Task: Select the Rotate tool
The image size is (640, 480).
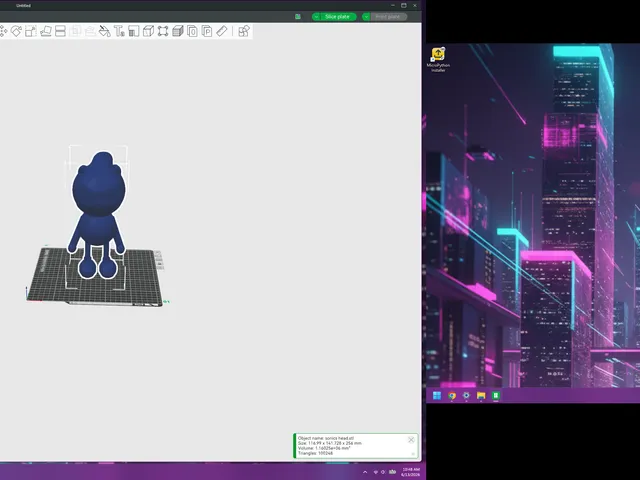Action: point(16,31)
